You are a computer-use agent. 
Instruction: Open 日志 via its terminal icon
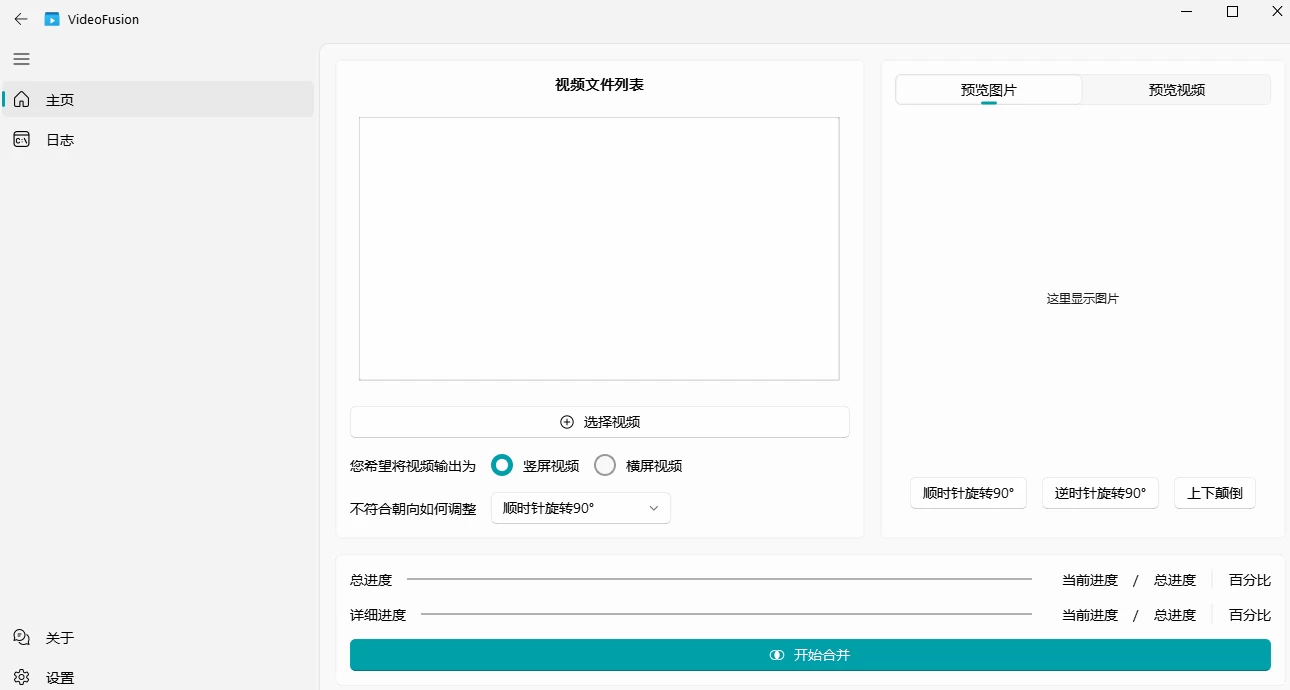coord(22,140)
